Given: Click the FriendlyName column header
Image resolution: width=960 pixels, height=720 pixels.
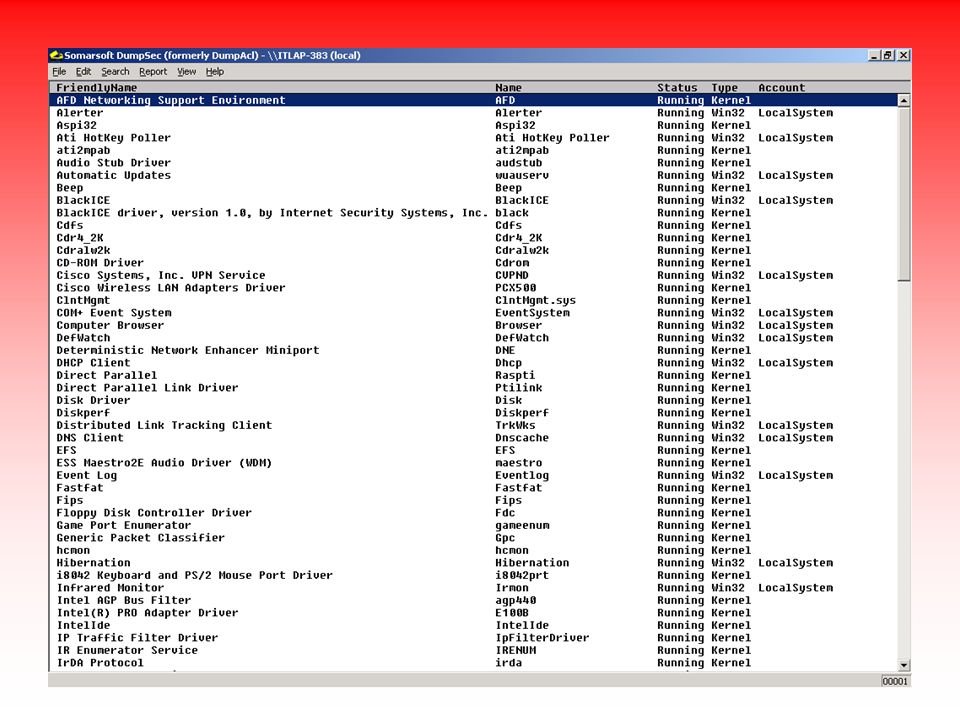Looking at the screenshot, I should tap(97, 88).
